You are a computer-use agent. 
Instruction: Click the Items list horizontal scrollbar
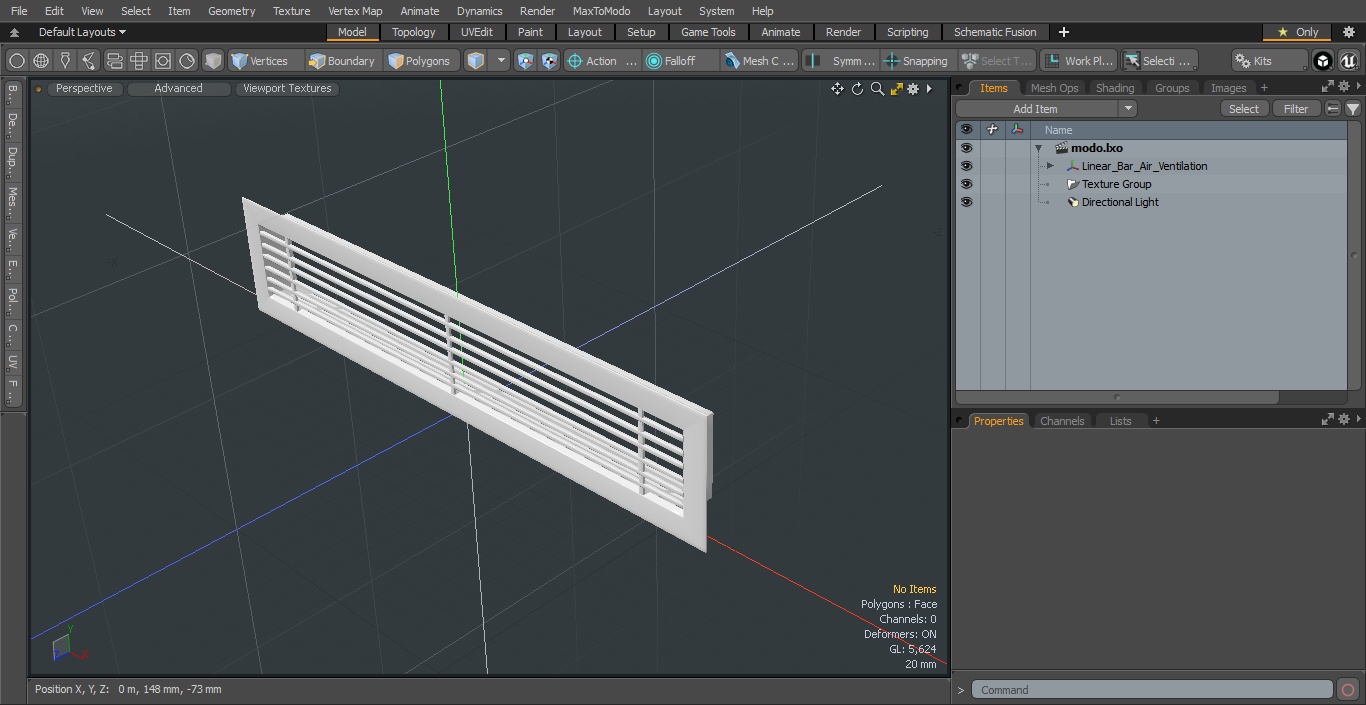pos(1117,397)
